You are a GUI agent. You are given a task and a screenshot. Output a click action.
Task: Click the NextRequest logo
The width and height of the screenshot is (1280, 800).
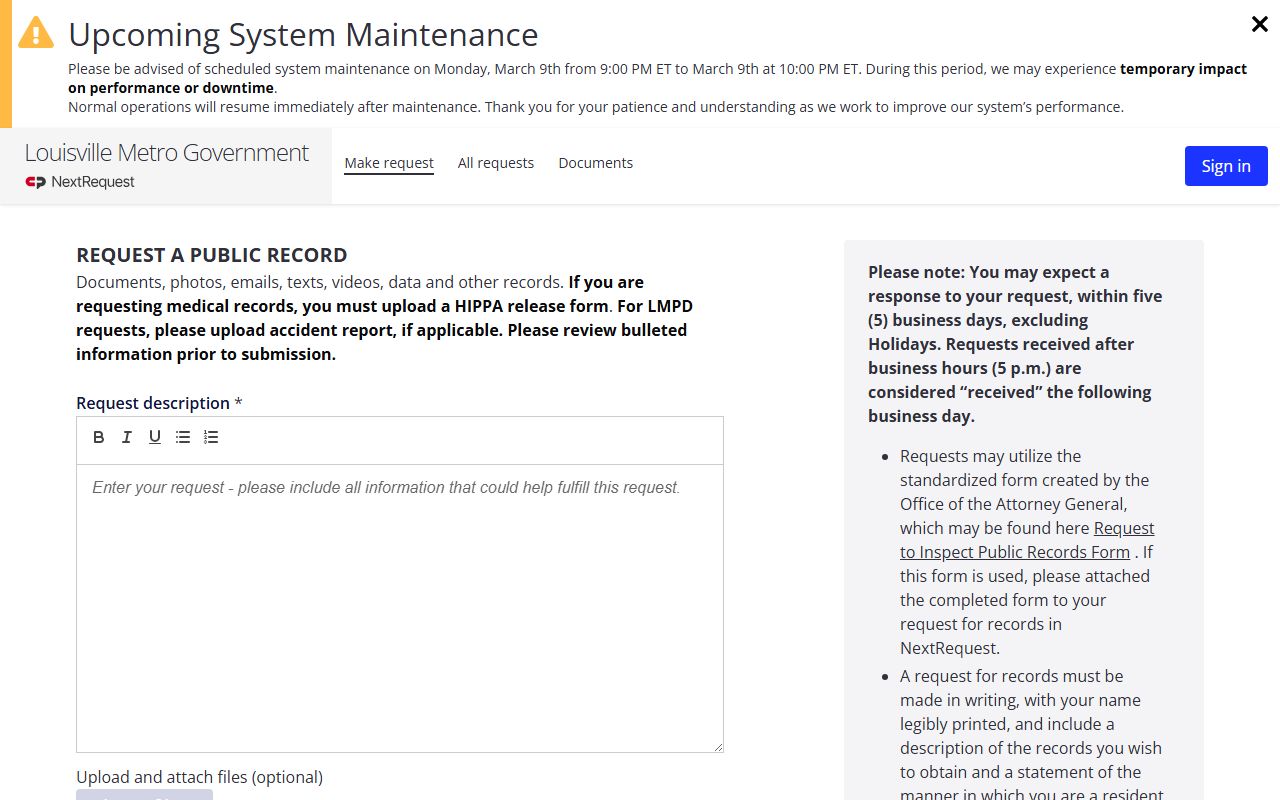[80, 182]
